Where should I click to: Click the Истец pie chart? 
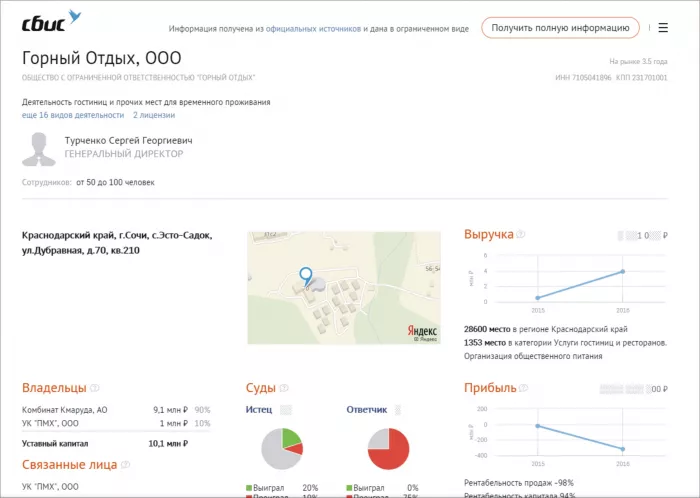[281, 448]
